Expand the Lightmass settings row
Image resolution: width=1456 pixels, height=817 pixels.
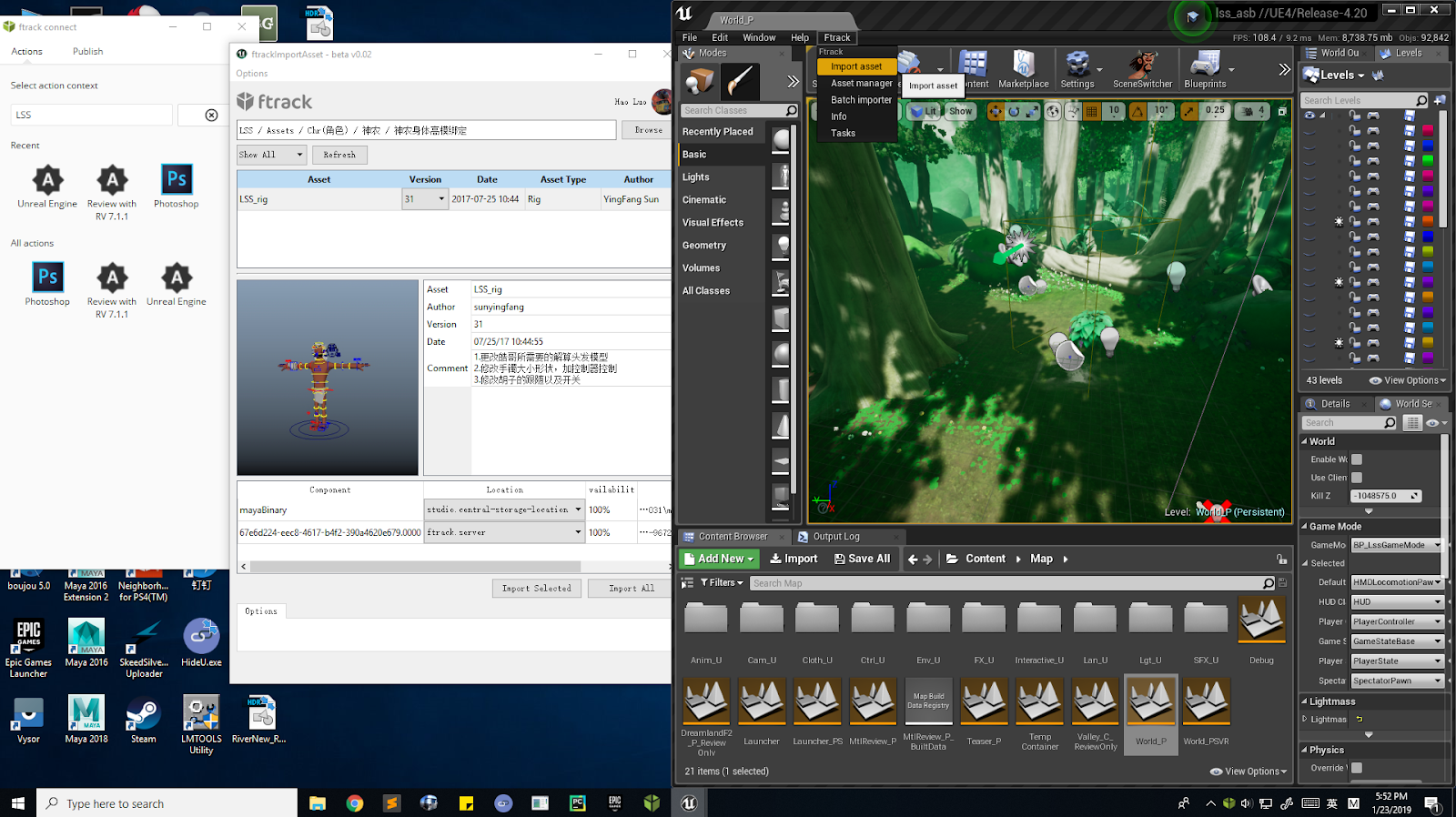[1305, 719]
